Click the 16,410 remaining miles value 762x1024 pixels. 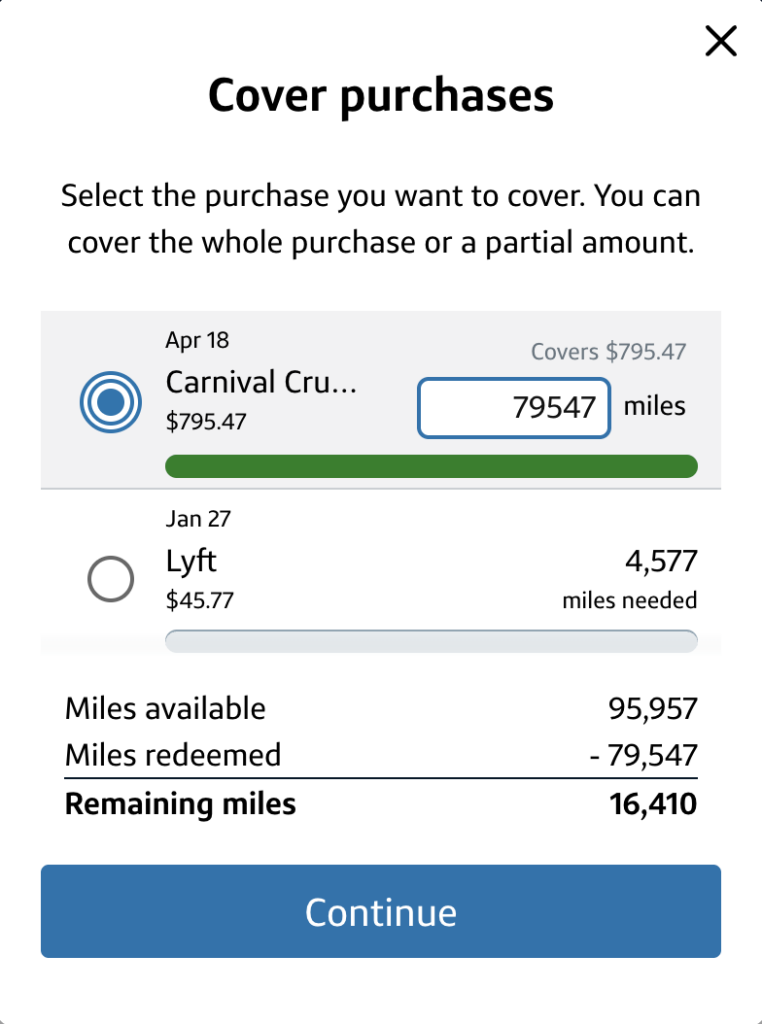[653, 804]
